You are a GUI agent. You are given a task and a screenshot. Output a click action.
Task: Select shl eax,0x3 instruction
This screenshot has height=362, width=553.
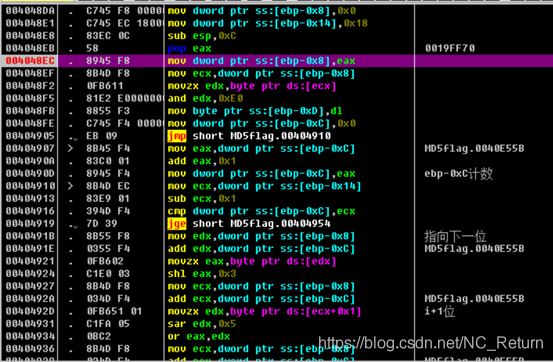pyautogui.click(x=202, y=274)
